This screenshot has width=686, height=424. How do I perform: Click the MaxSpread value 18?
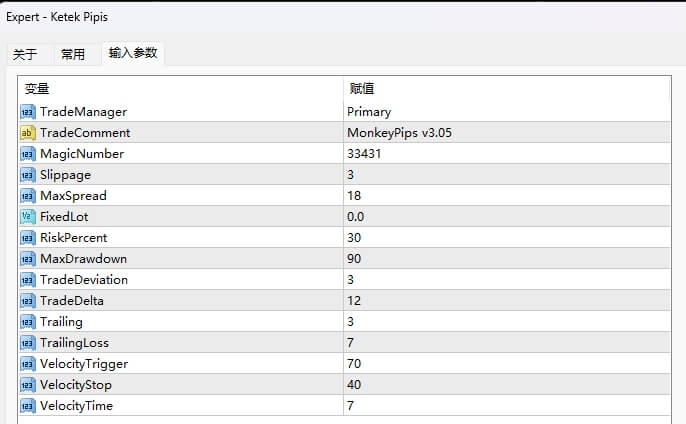click(354, 196)
